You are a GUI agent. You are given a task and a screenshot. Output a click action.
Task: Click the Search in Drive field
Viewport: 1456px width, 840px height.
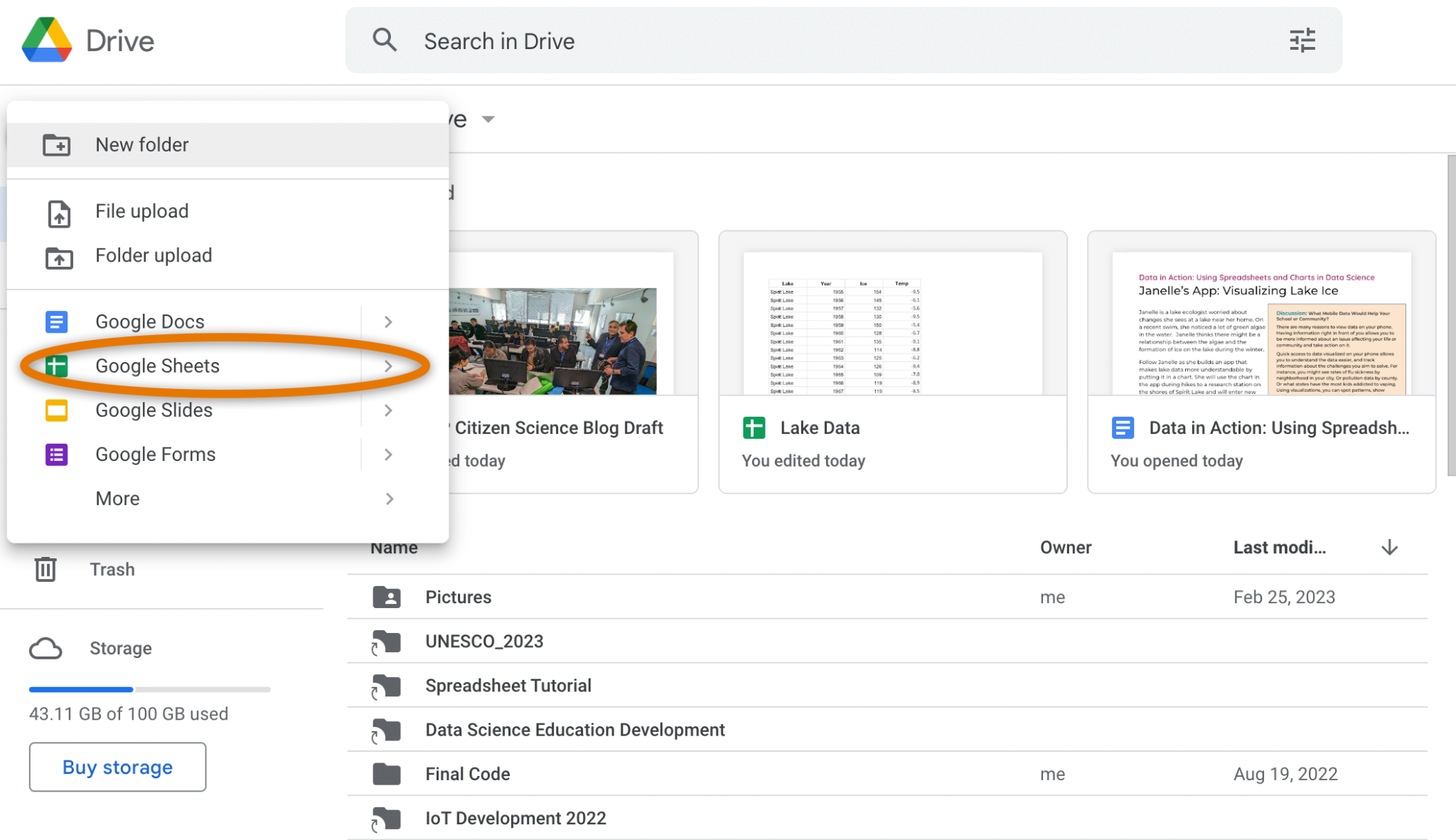click(x=844, y=41)
